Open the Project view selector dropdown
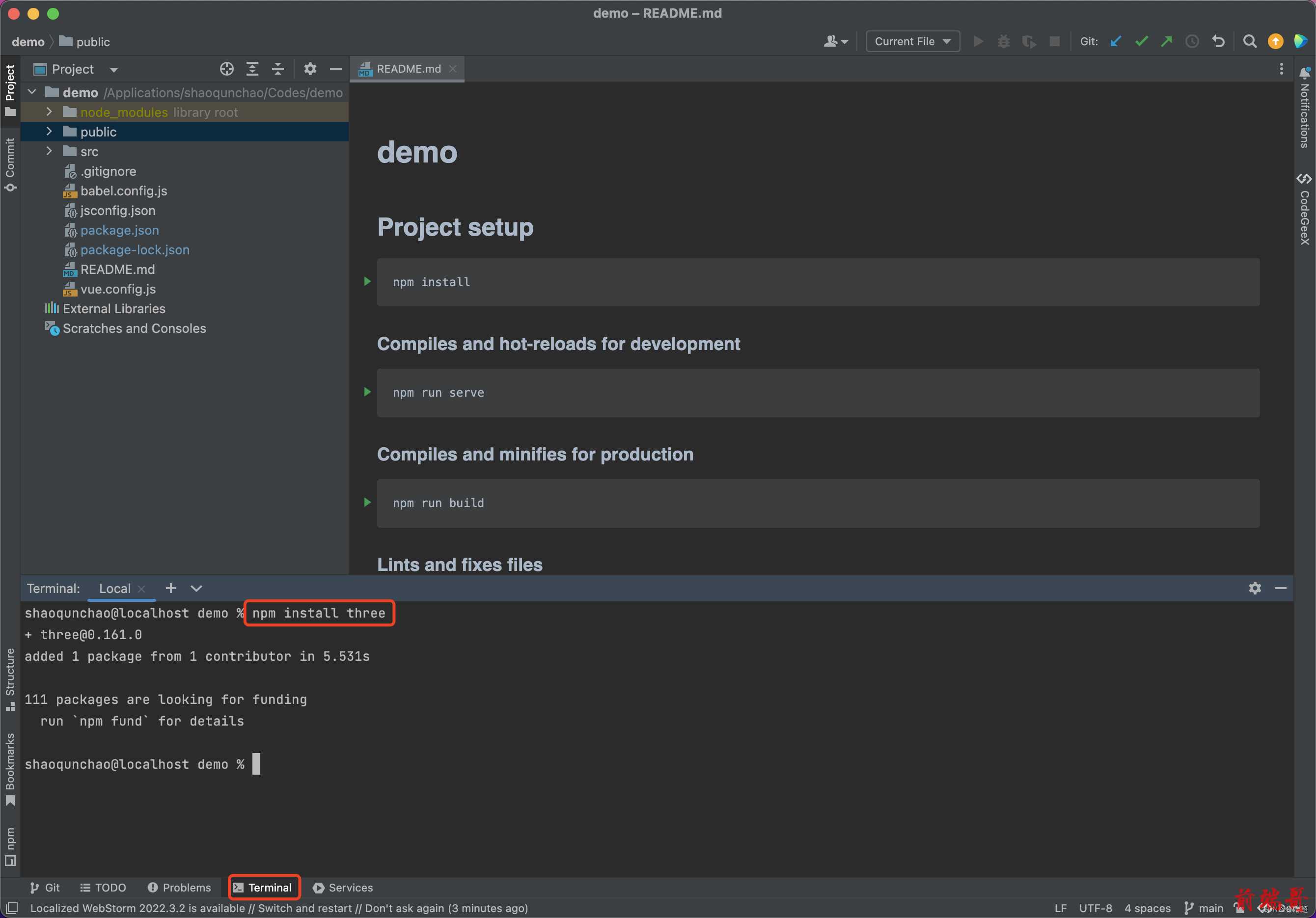 pos(76,69)
